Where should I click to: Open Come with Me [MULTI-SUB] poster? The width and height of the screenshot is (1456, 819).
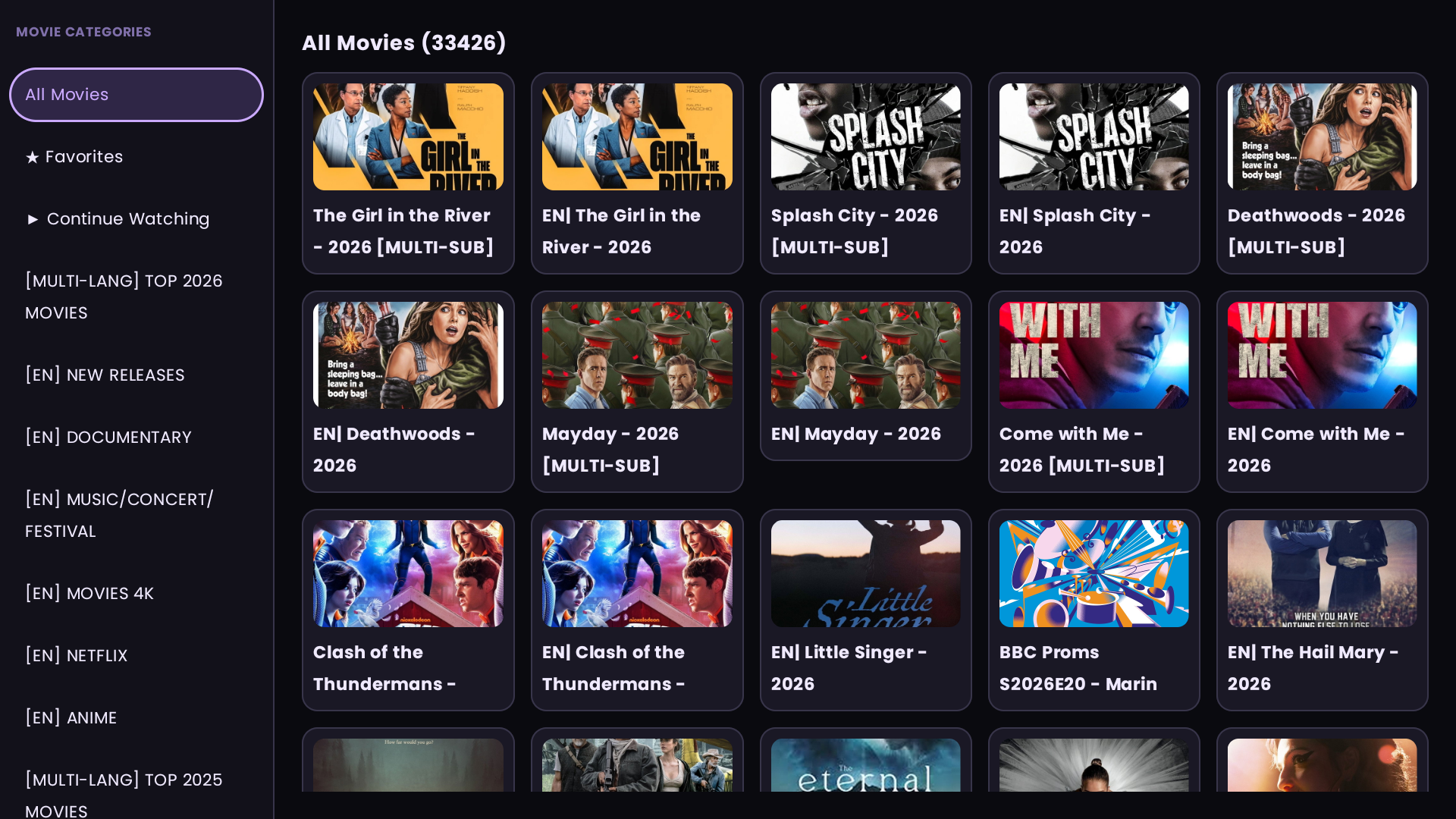click(x=1094, y=355)
